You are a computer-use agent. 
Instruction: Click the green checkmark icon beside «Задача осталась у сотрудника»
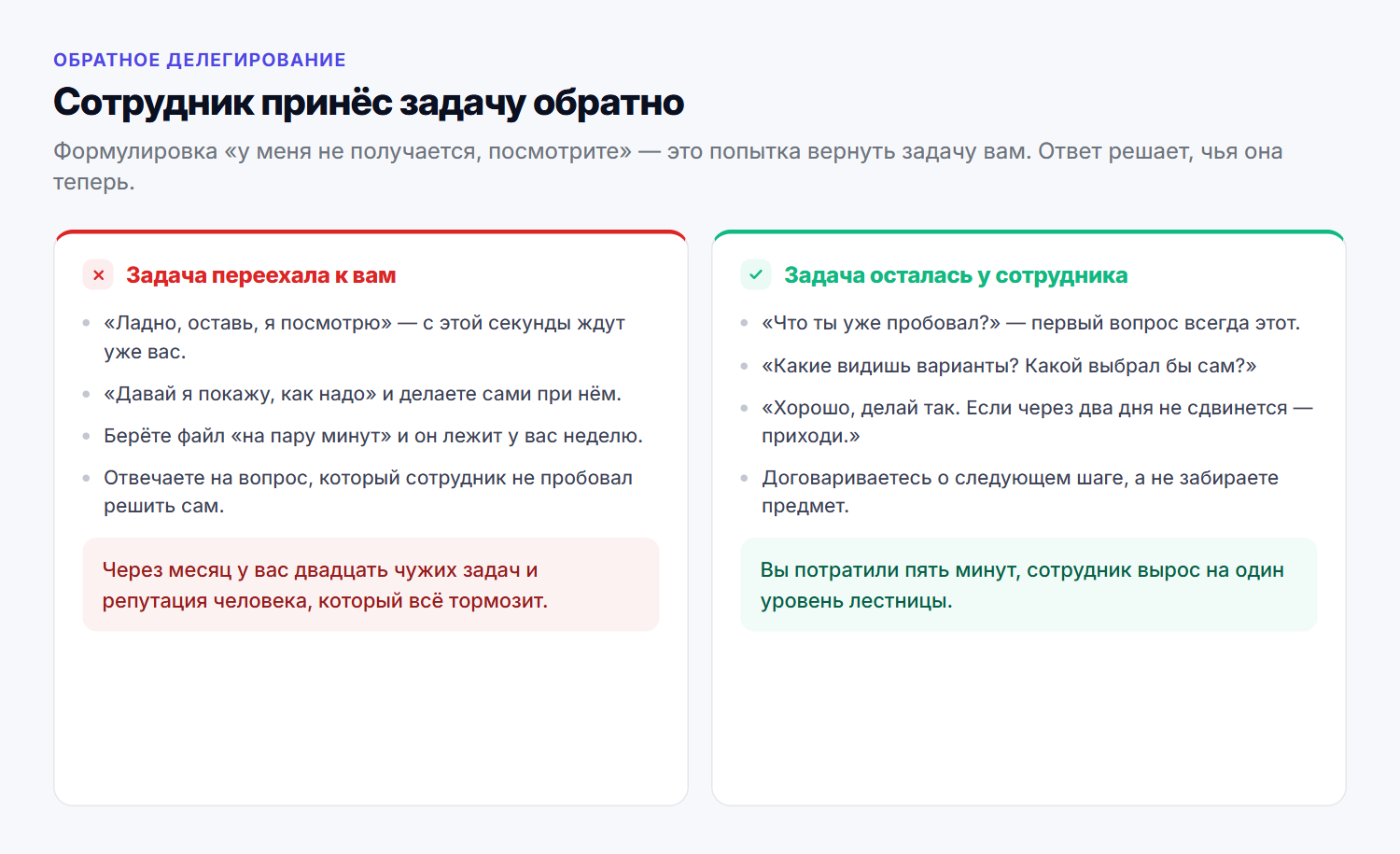click(756, 275)
